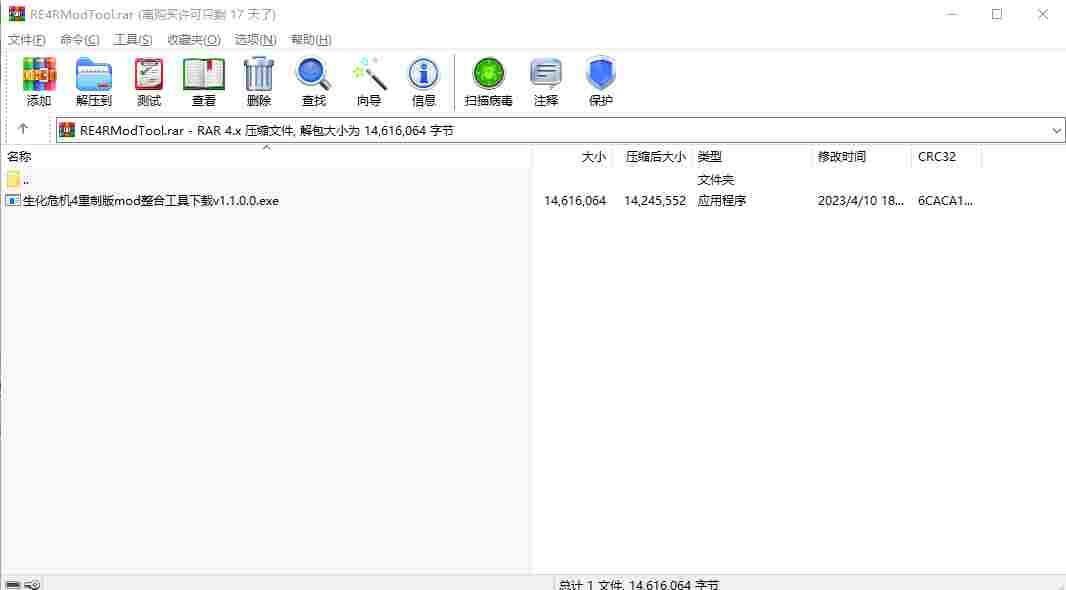Image resolution: width=1066 pixels, height=590 pixels.
Task: Select the 生化危机4重制版mod整合工具下载v1.1.0.0.exe file
Action: tap(151, 201)
